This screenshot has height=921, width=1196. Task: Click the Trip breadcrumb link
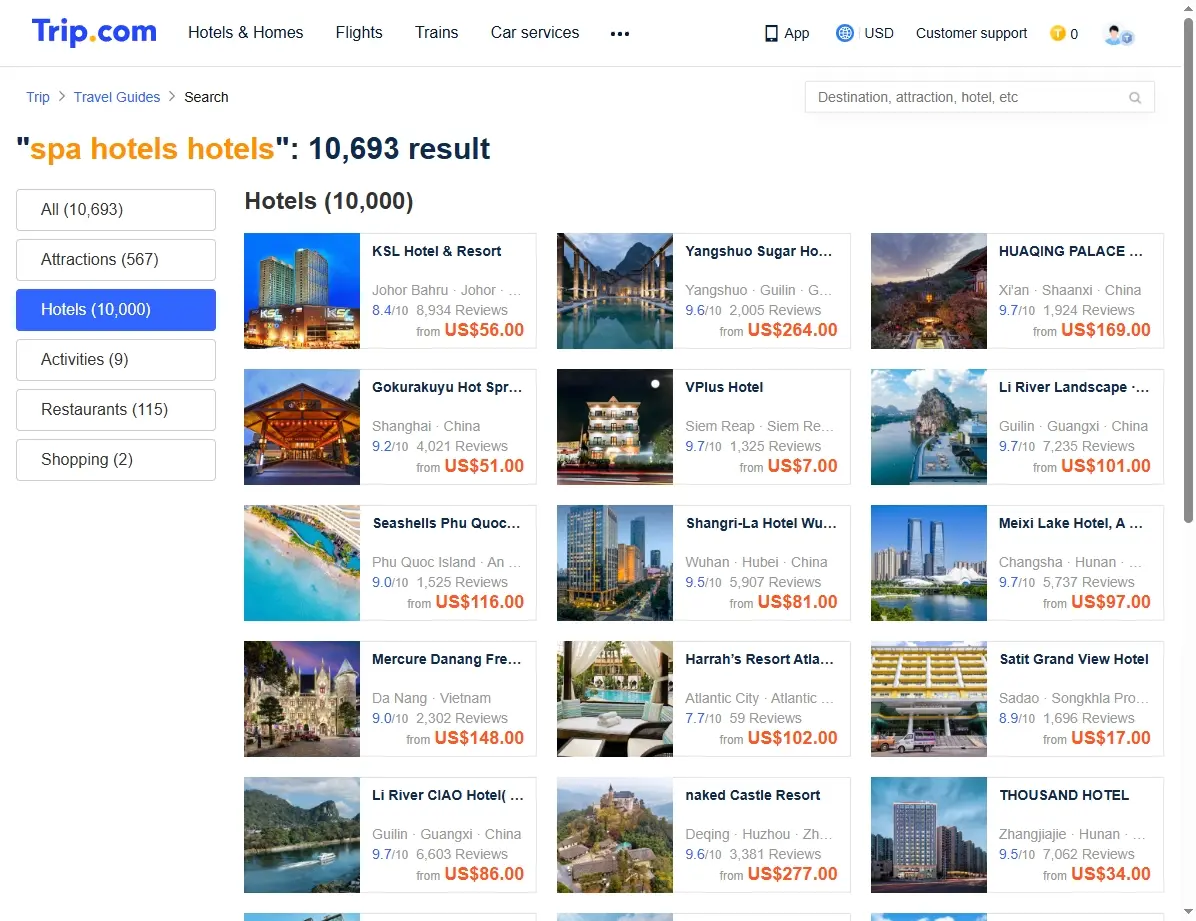(x=37, y=97)
